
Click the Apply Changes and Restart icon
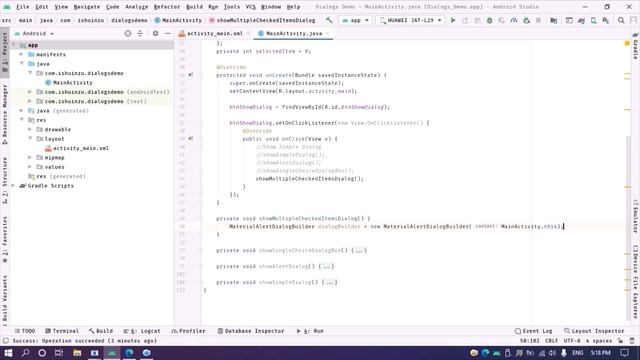[x=465, y=20]
